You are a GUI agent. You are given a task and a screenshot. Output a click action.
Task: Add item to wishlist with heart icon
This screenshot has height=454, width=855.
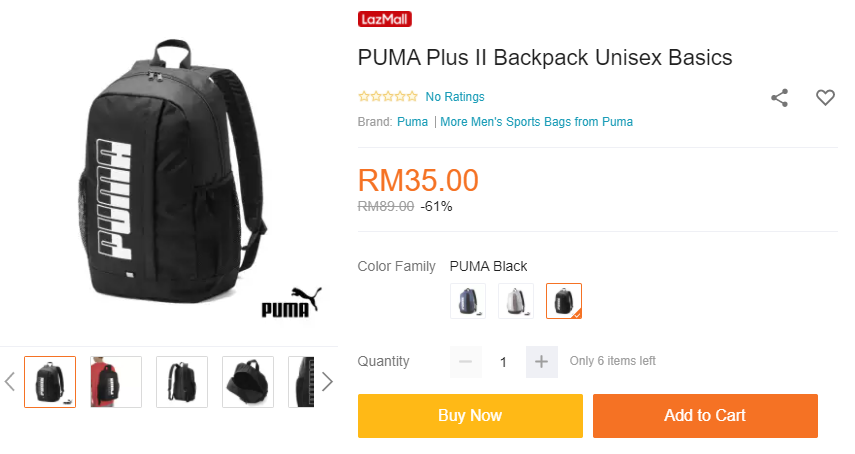825,98
